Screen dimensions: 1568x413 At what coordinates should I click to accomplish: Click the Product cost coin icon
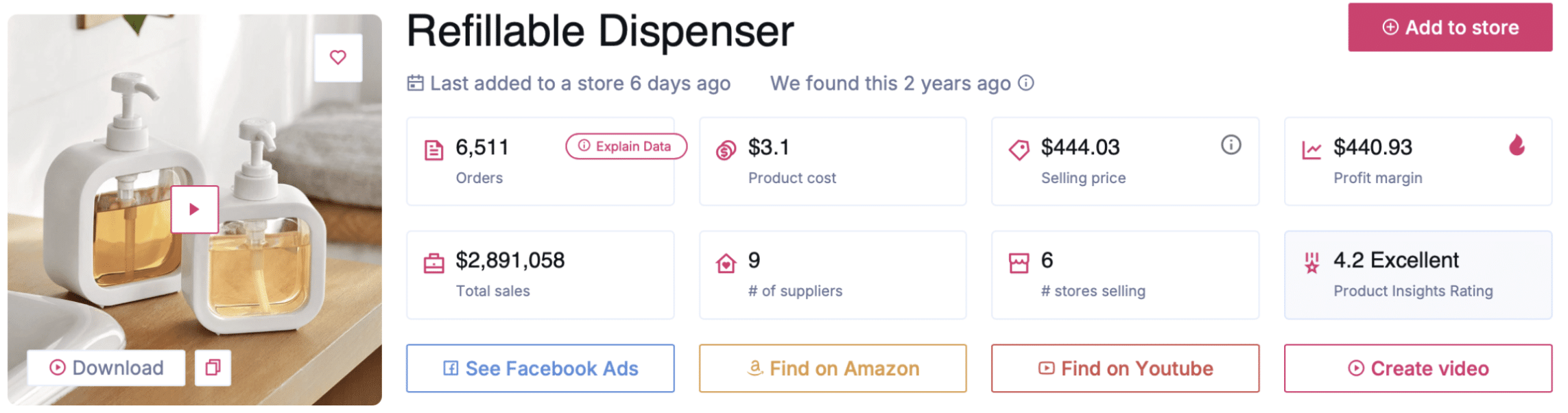(x=726, y=150)
